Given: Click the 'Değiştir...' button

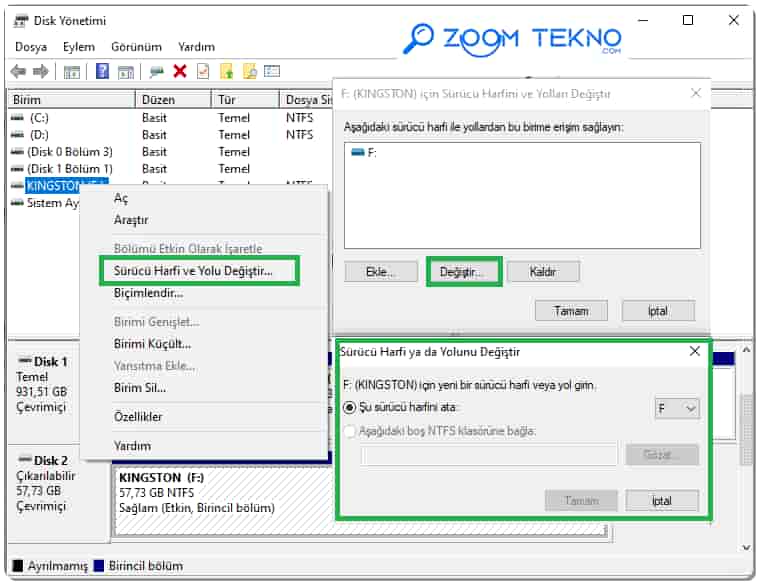Looking at the screenshot, I should click(x=464, y=272).
